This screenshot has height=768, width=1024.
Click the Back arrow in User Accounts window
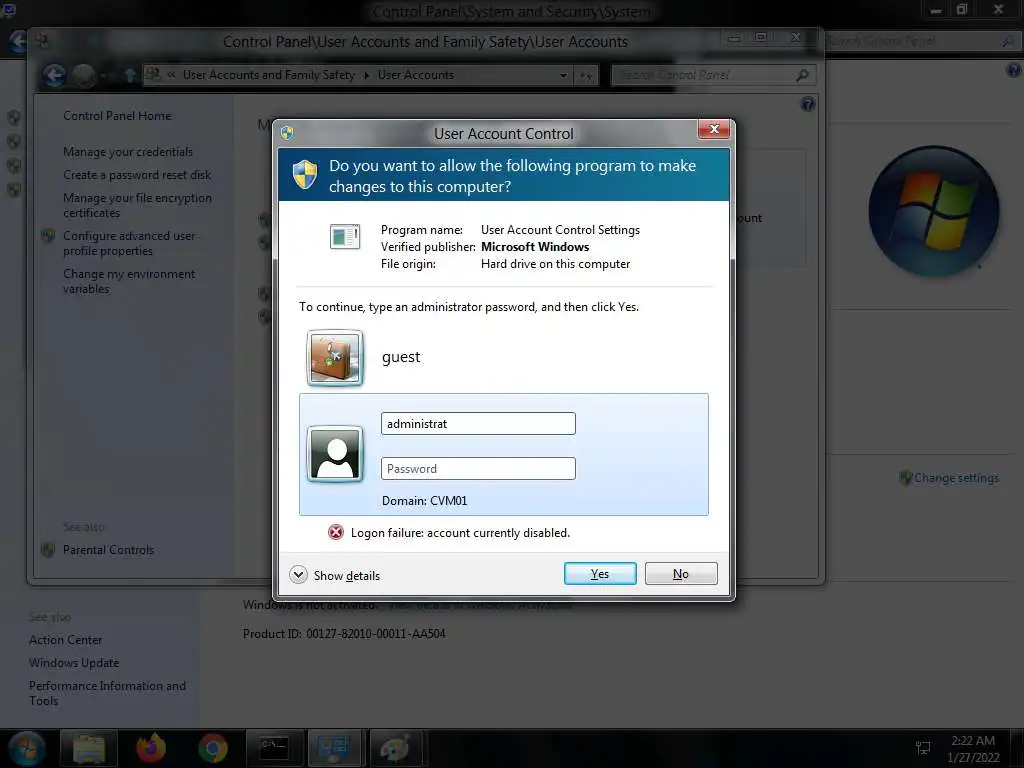point(55,76)
